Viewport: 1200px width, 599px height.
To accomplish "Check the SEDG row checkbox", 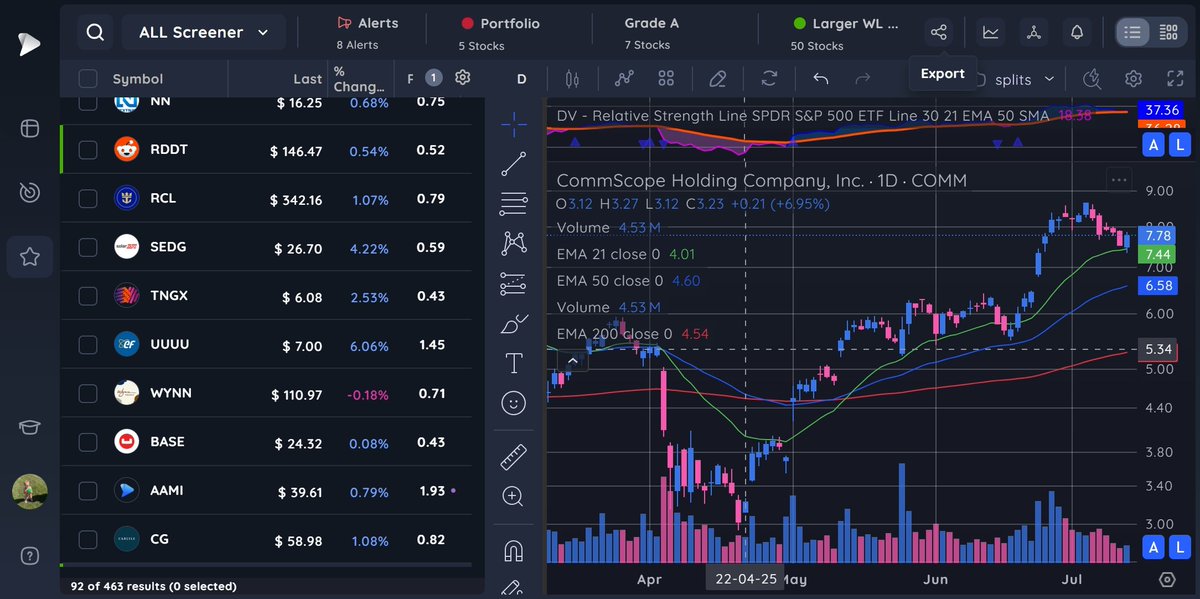I will click(88, 247).
